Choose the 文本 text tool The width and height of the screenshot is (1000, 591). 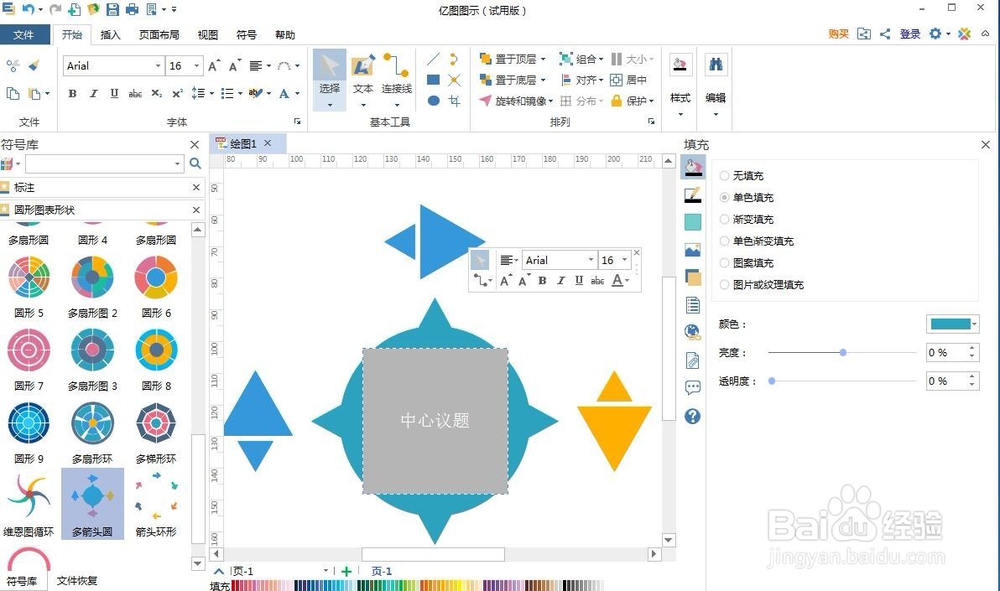click(x=363, y=79)
